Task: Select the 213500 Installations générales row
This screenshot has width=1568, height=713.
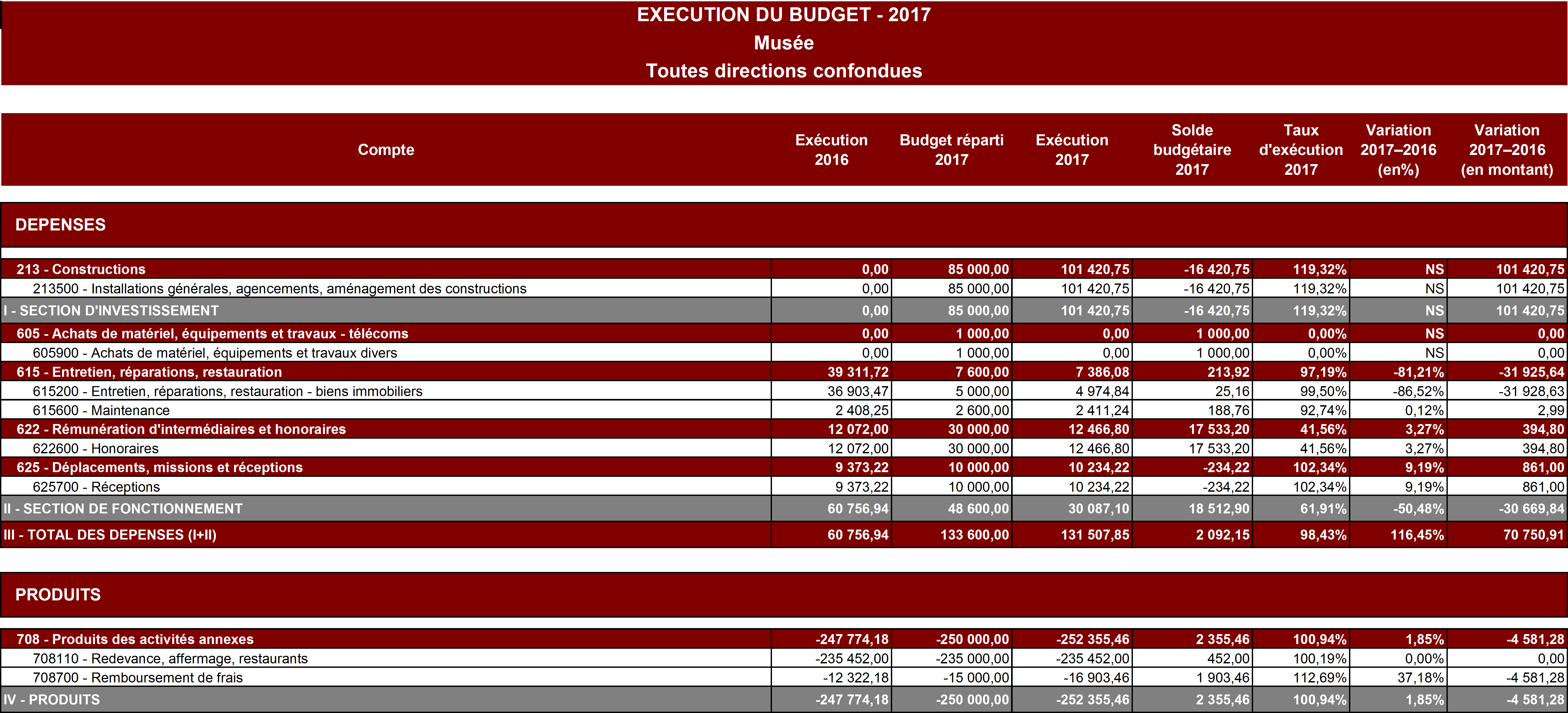Action: [x=279, y=288]
